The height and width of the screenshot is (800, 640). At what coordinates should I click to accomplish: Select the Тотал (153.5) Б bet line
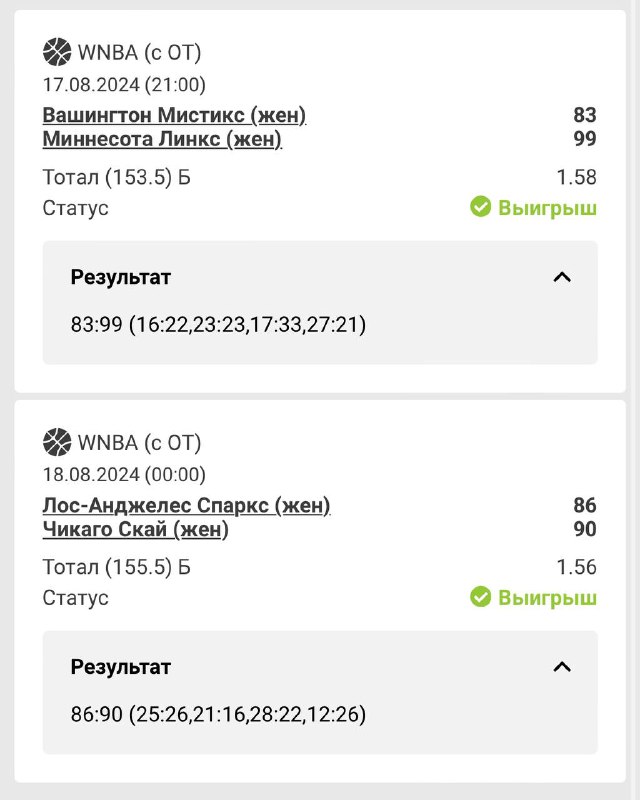click(x=116, y=178)
